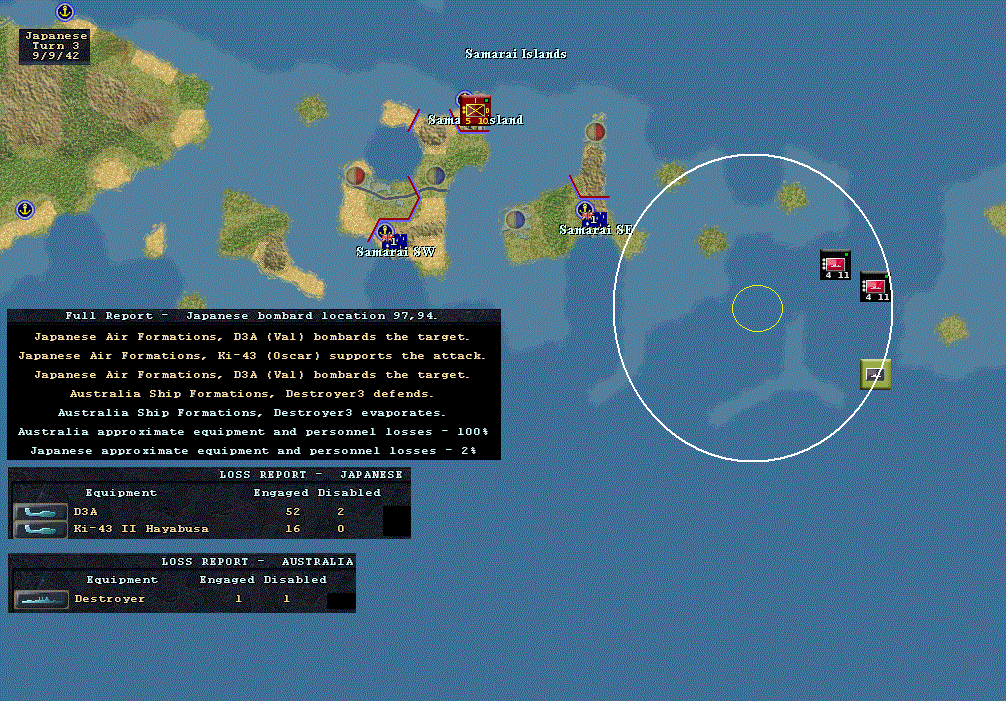Click the Australia losses 100% line
Screen dimensions: 1006x701
pos(253,432)
